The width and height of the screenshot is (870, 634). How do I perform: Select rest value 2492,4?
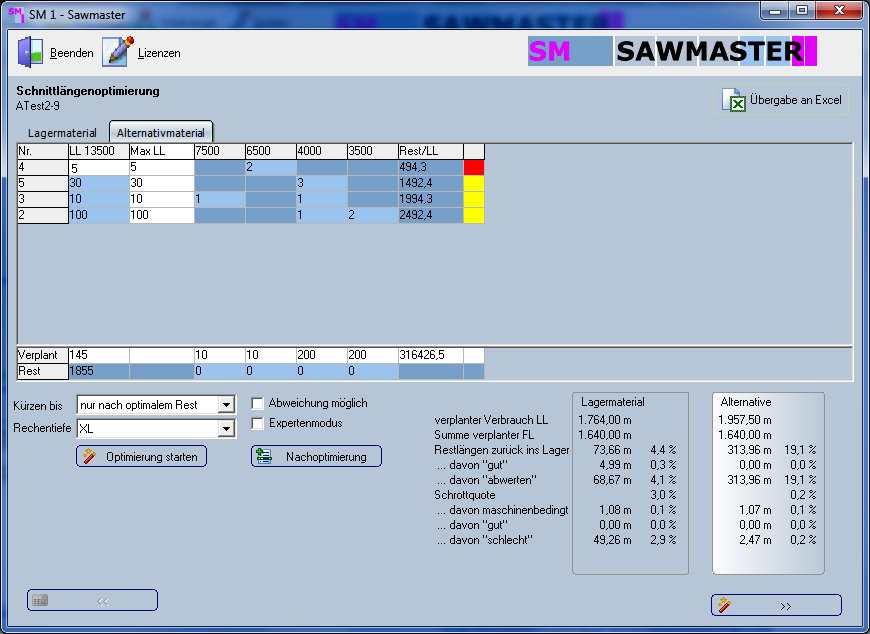[x=431, y=216]
